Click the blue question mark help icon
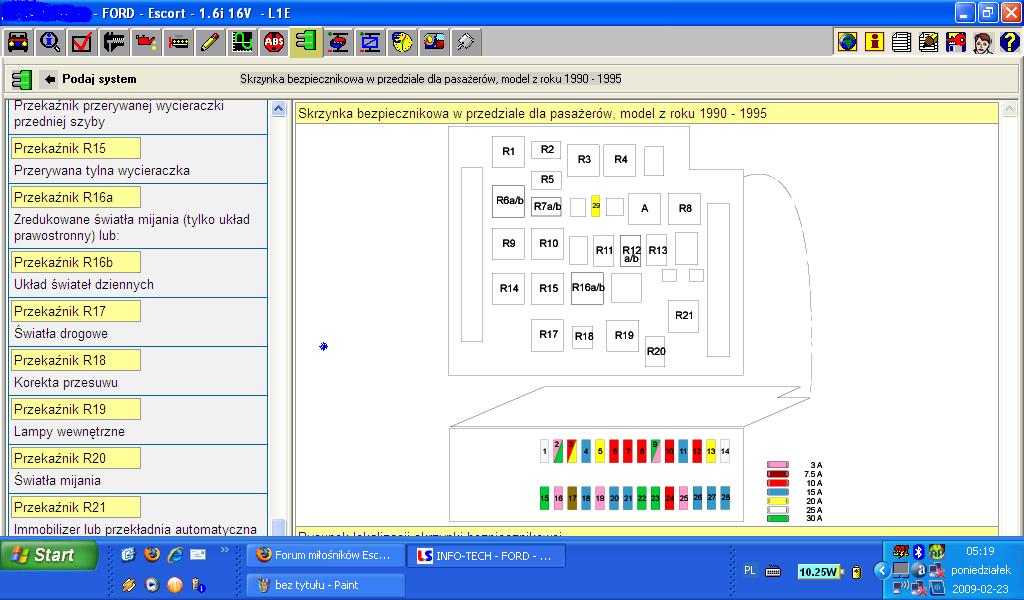The height and width of the screenshot is (600, 1024). click(1009, 42)
